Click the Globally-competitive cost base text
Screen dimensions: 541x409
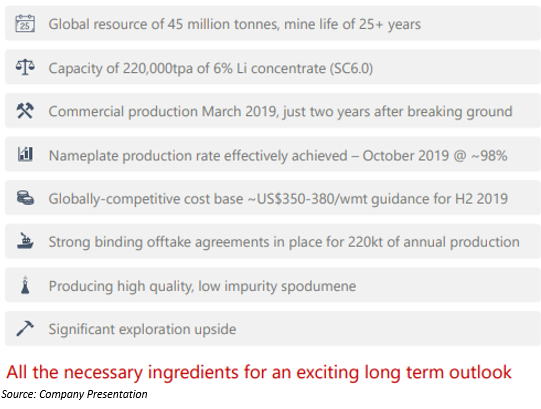click(x=146, y=199)
